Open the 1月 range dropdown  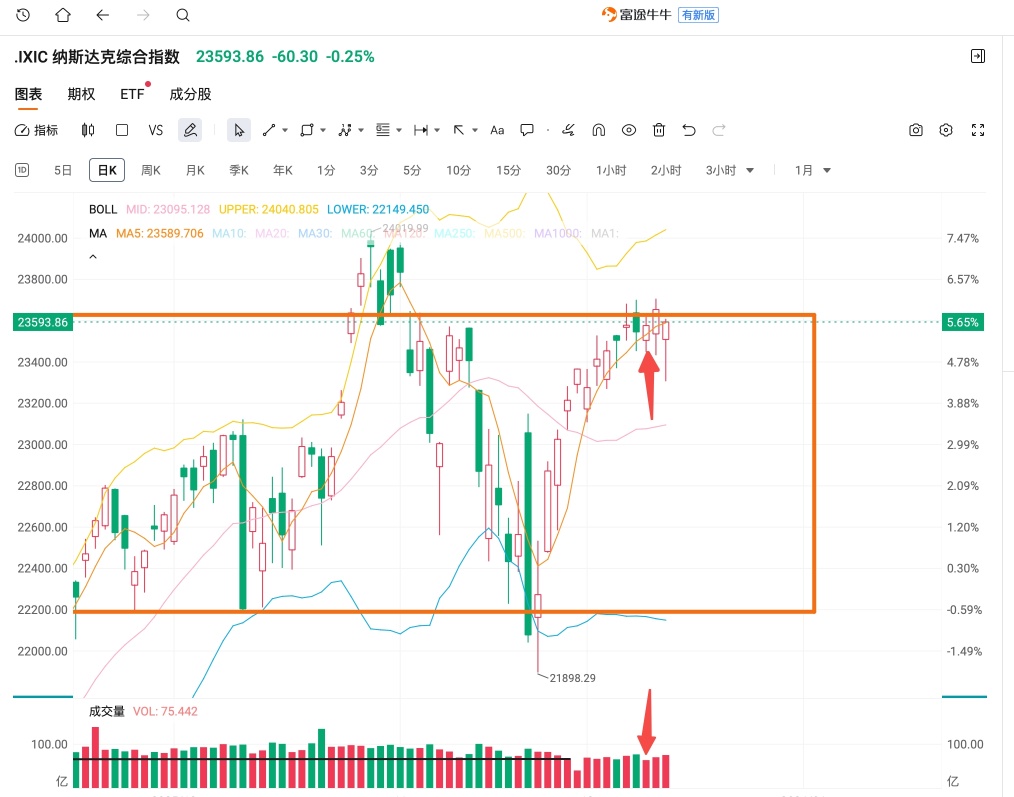pyautogui.click(x=813, y=170)
